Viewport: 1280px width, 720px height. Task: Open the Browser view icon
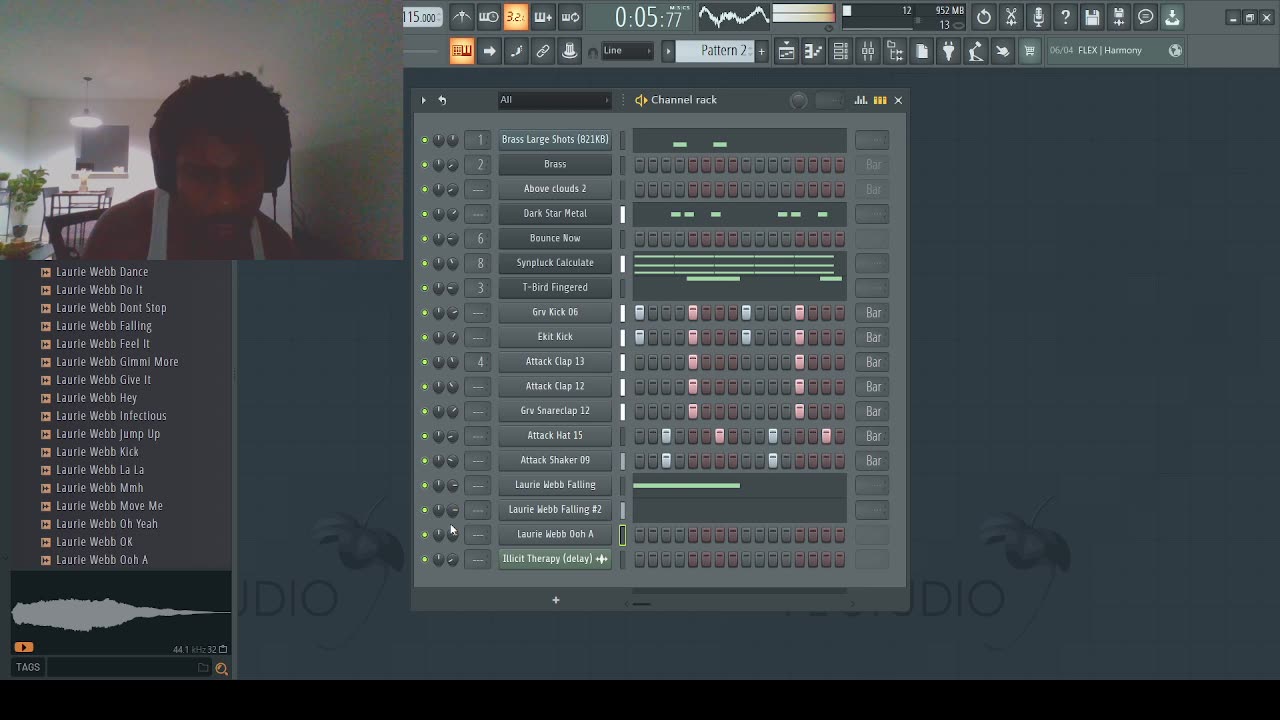(x=895, y=51)
